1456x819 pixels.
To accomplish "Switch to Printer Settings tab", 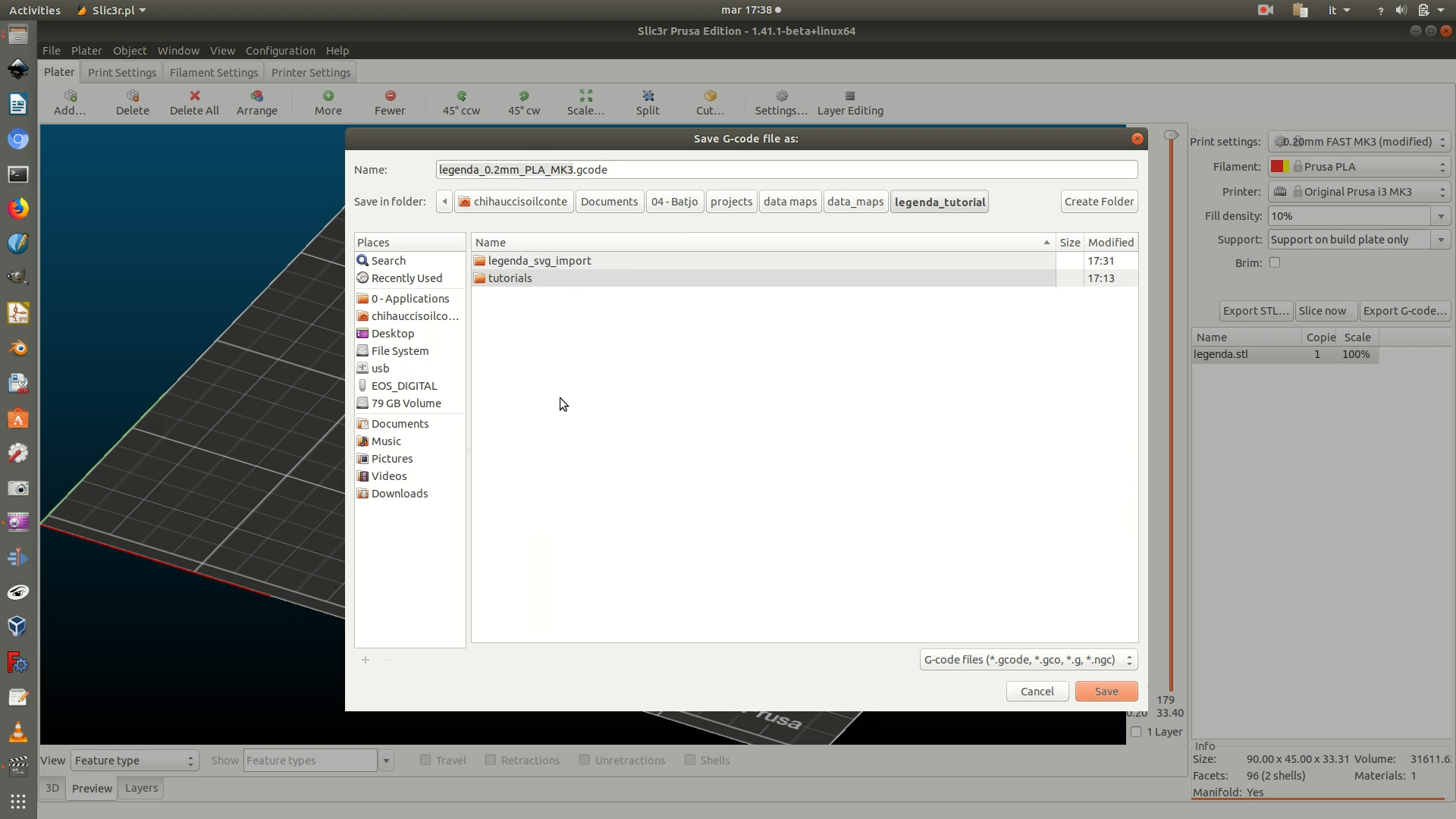I will point(311,73).
